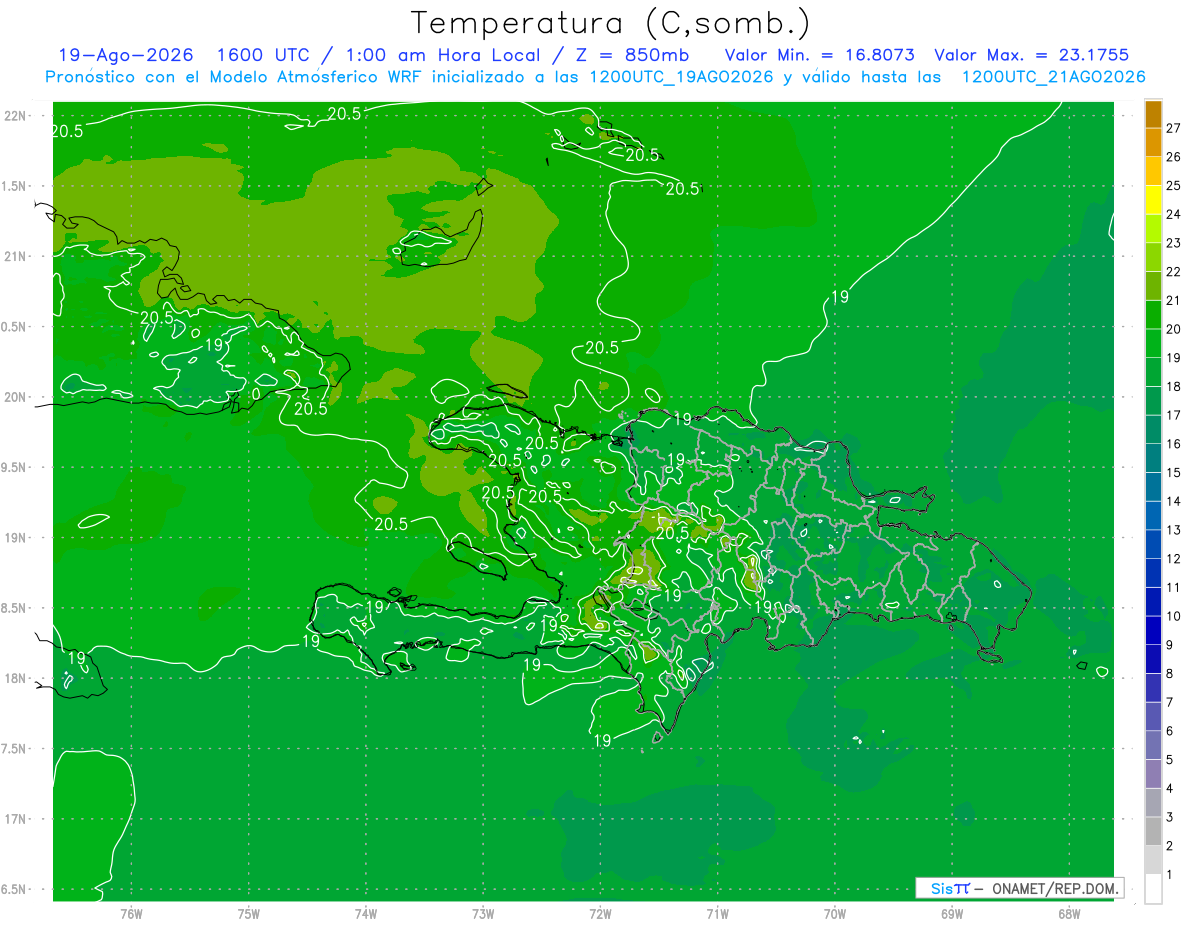Screen dimensions: 1200x927
Task: Click '1200UTC_21AGO2026' valid-until timestamp
Action: point(1053,77)
